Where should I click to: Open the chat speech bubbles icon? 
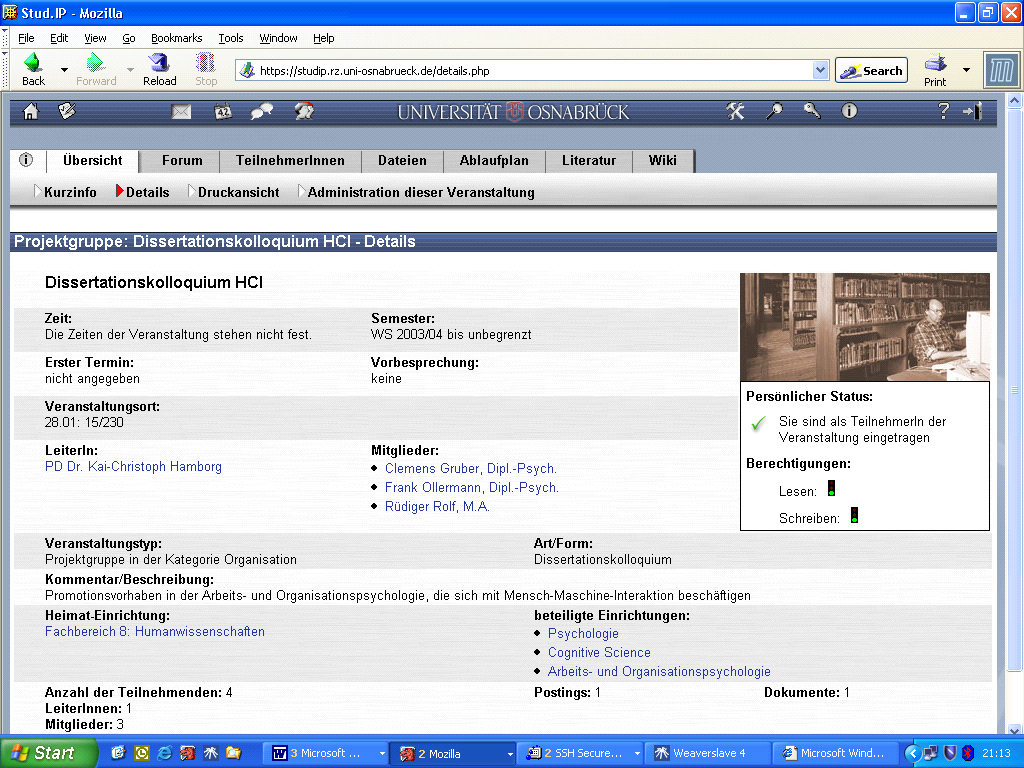pos(262,112)
